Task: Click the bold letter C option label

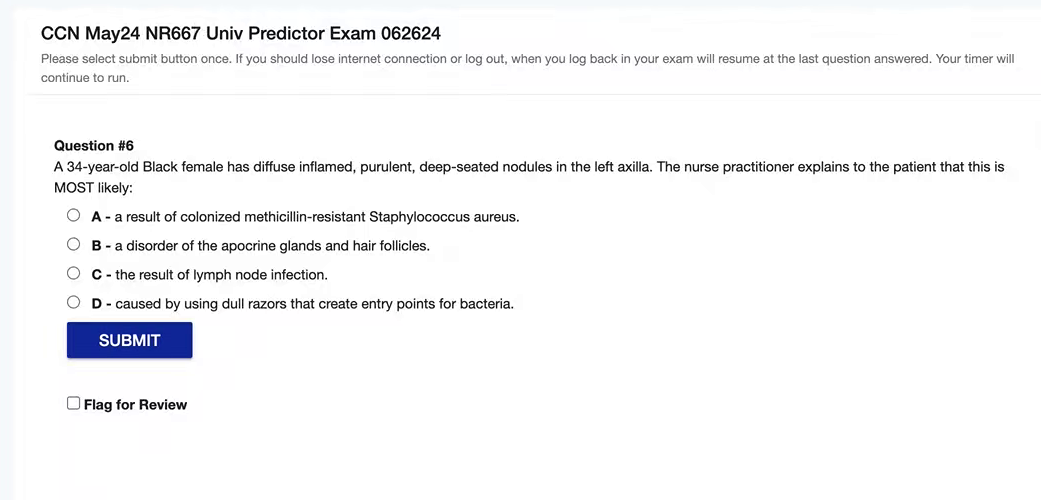Action: pos(98,275)
